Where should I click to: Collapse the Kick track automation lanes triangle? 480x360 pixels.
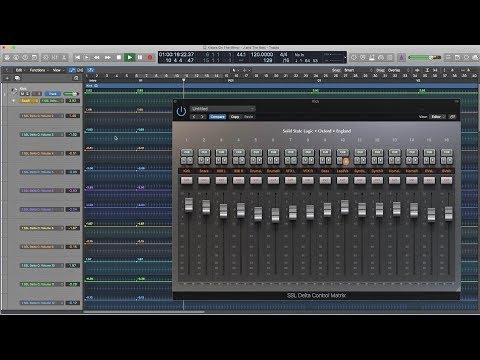coord(14,100)
